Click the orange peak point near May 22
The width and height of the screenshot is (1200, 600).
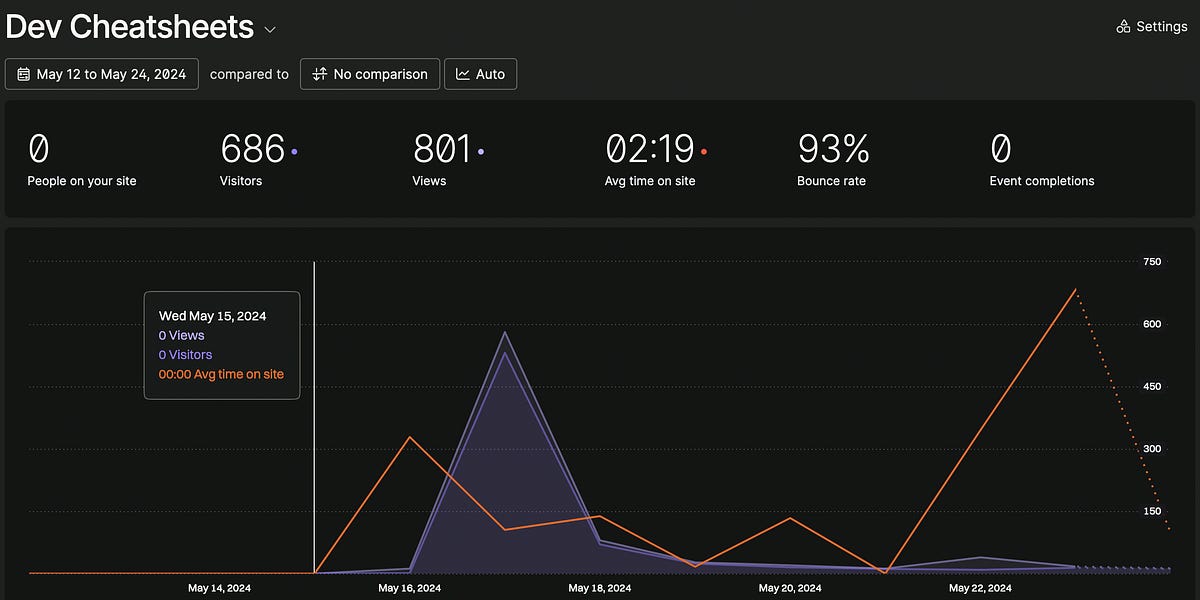pyautogui.click(x=1076, y=290)
